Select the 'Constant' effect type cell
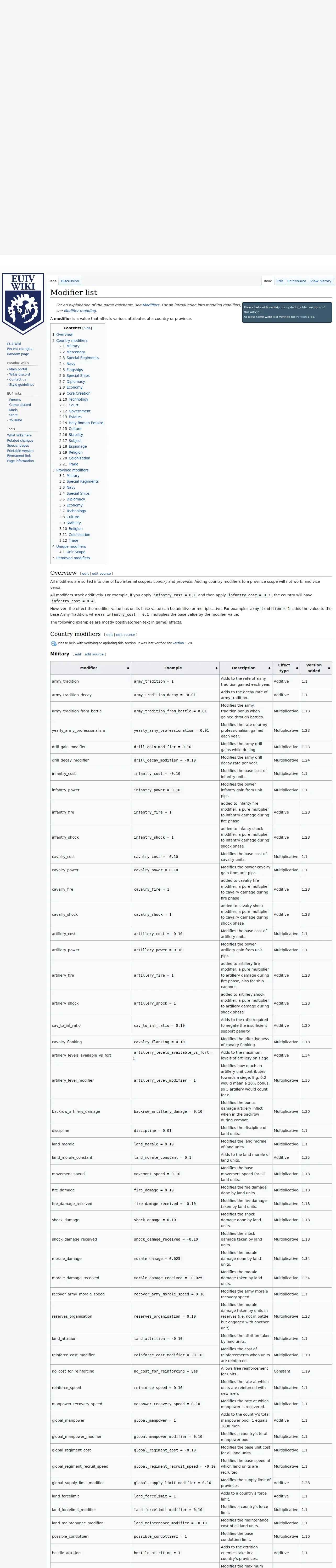The image size is (336, 1568). pos(286,1371)
